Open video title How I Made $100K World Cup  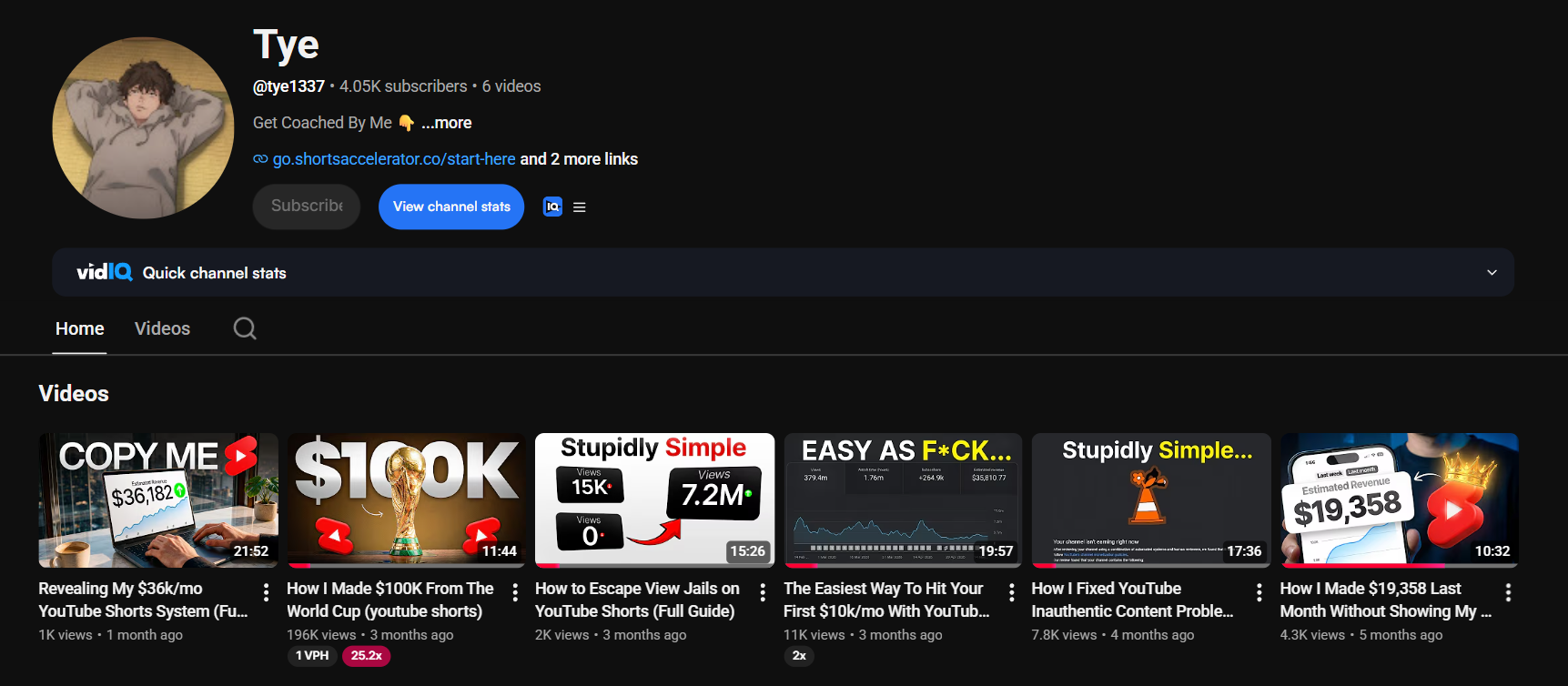tap(390, 600)
